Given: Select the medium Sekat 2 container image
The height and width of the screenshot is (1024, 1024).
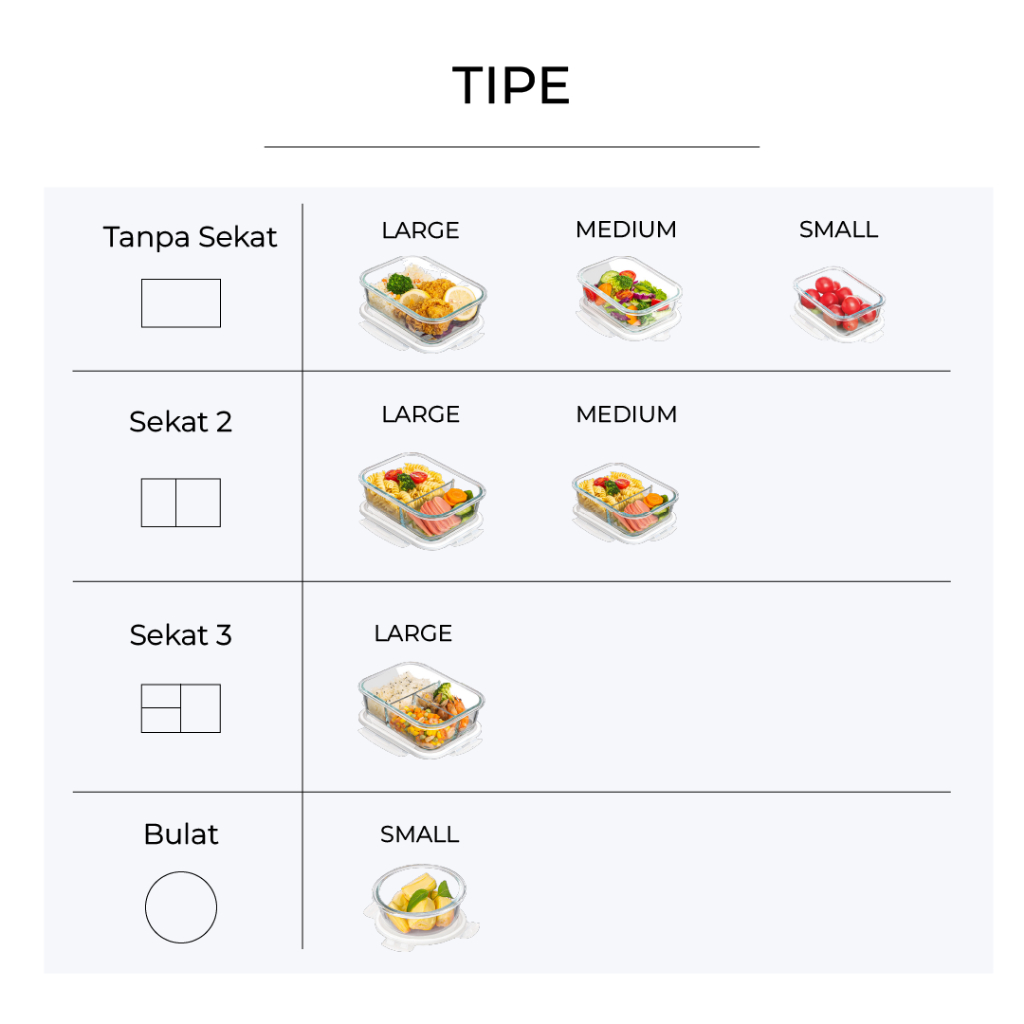Looking at the screenshot, I should point(626,502).
